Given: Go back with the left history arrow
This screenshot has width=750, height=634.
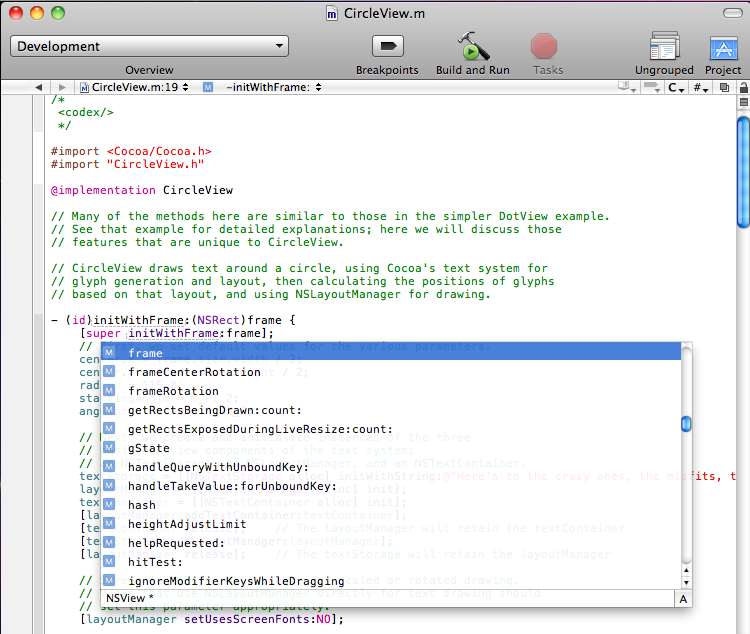Looking at the screenshot, I should point(37,88).
